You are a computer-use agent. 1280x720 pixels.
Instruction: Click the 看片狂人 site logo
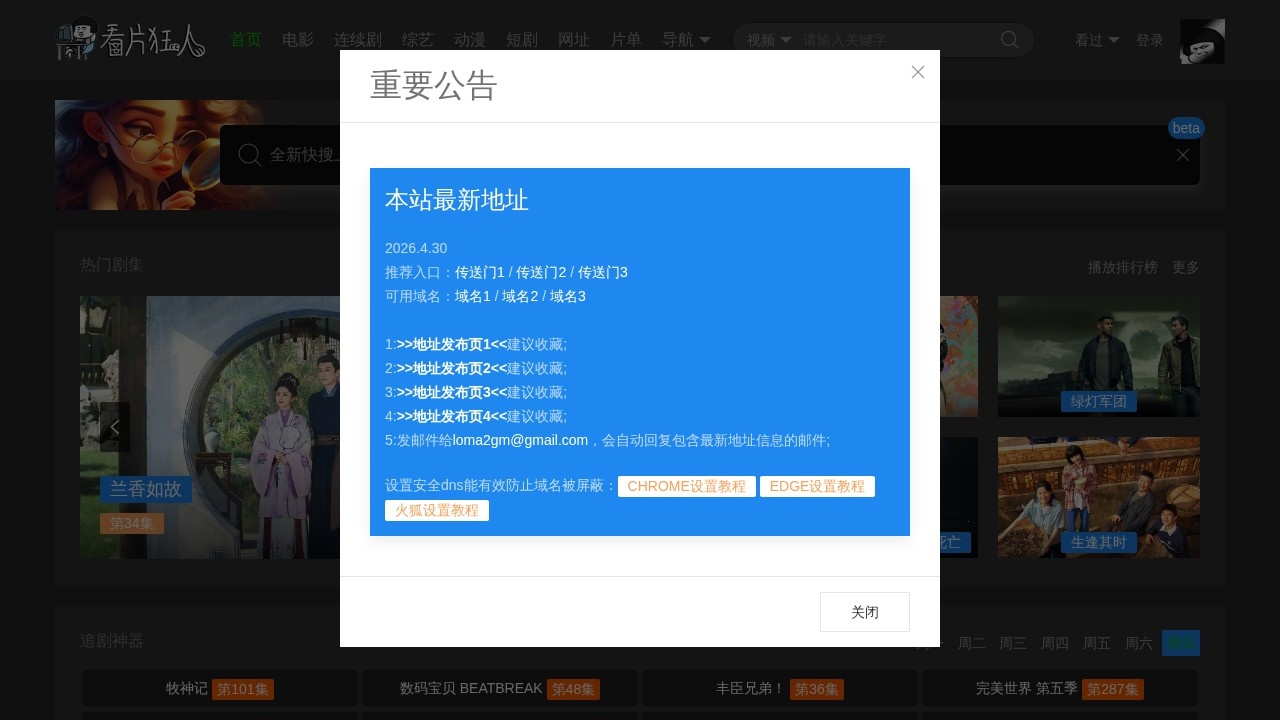[x=131, y=40]
